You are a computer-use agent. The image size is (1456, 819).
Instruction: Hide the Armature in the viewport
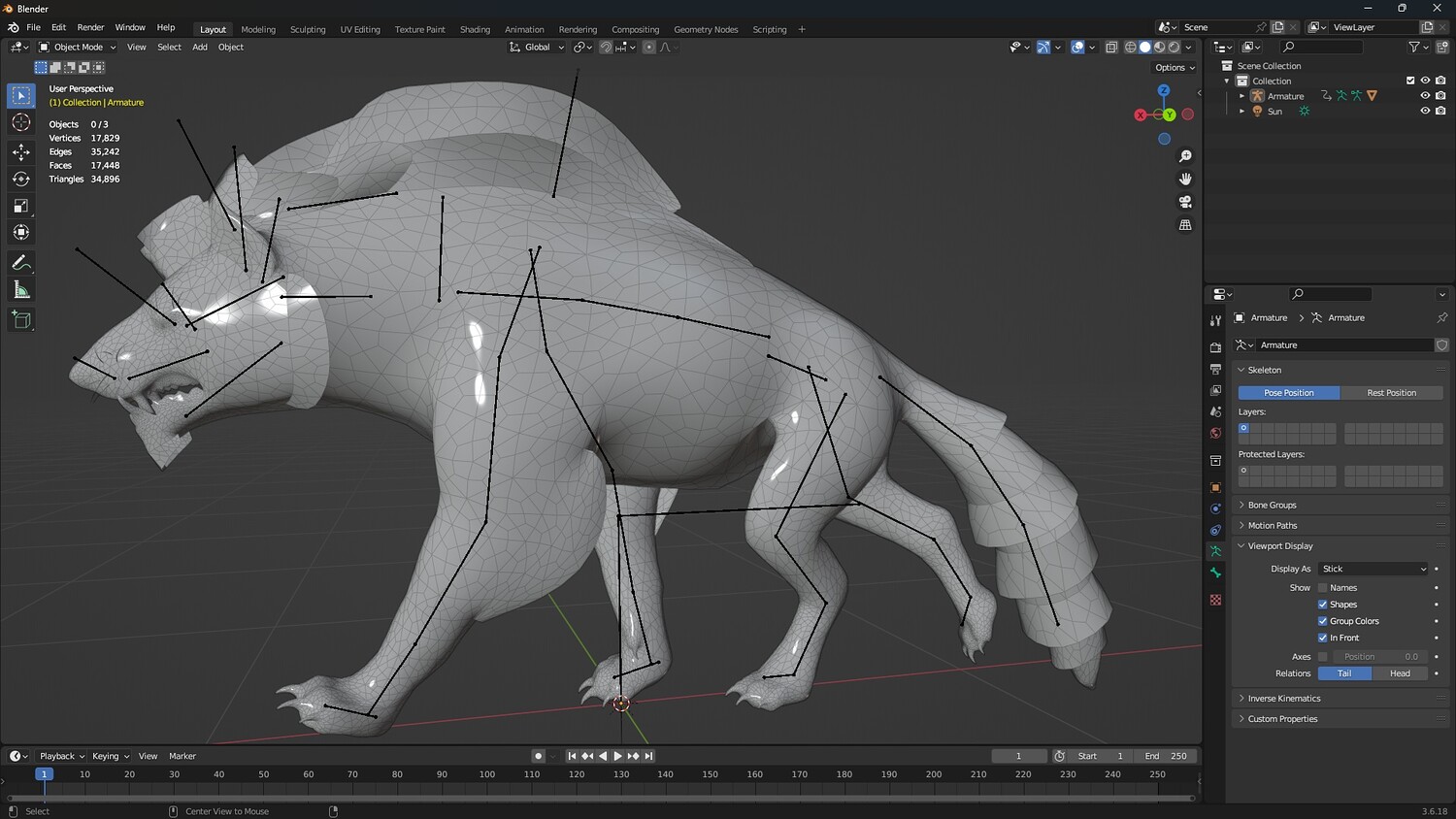point(1425,96)
